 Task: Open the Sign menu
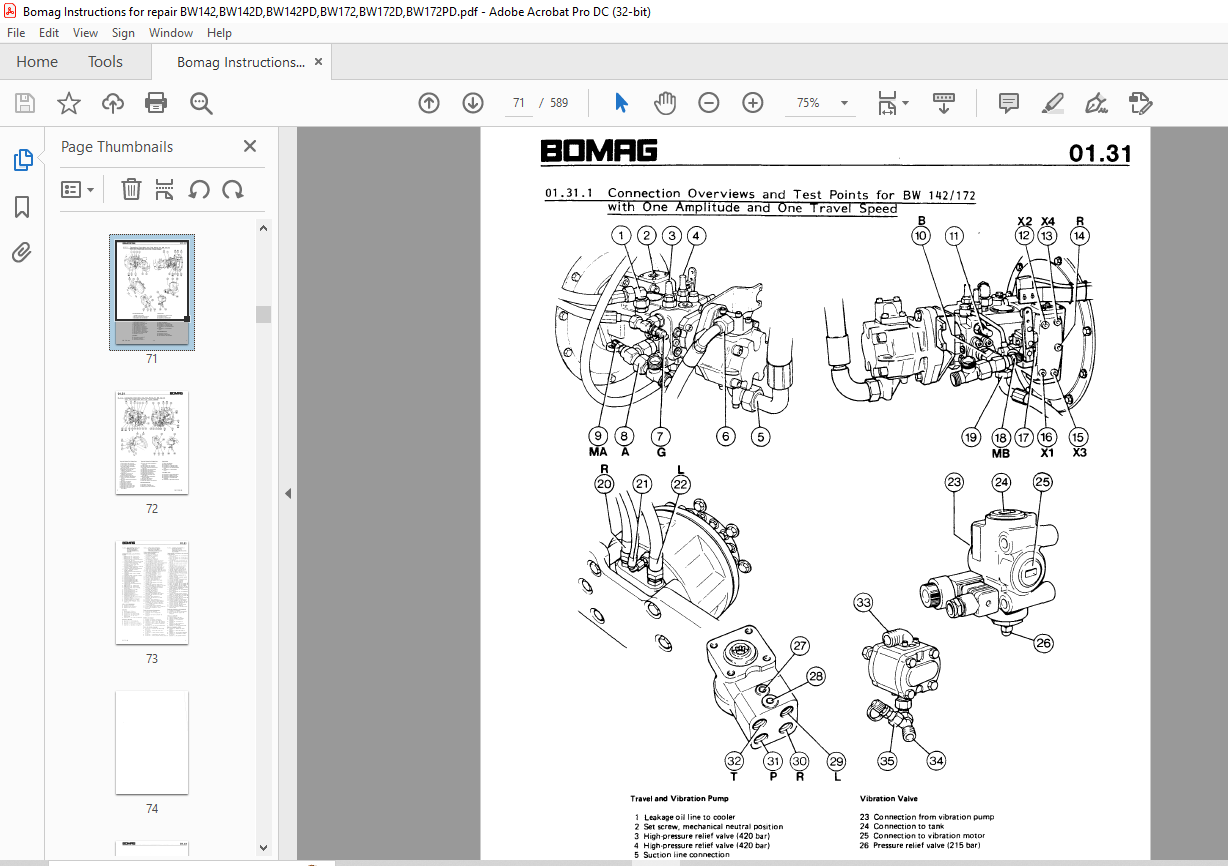(x=123, y=32)
